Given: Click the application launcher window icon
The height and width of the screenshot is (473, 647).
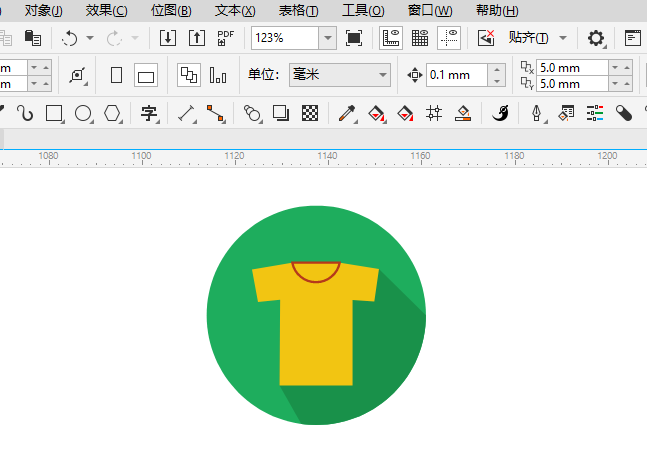Looking at the screenshot, I should (x=632, y=38).
